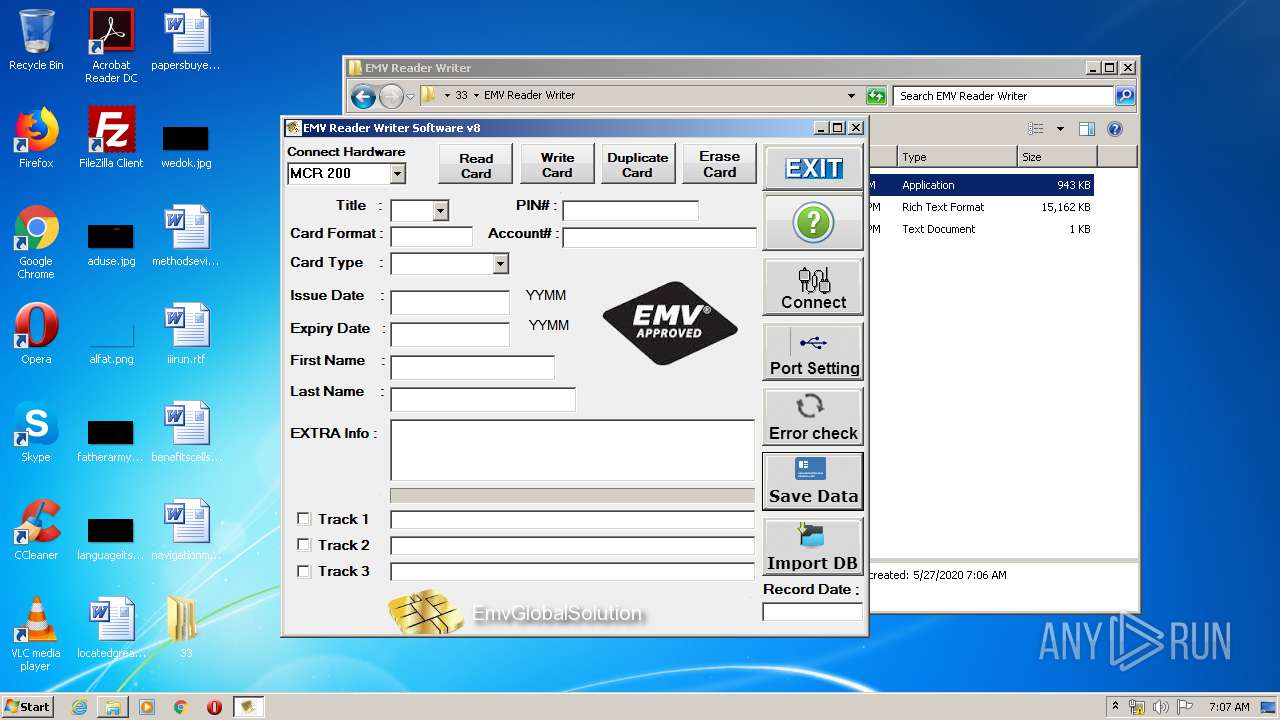
Task: Open the Card Type dropdown
Action: pos(501,264)
